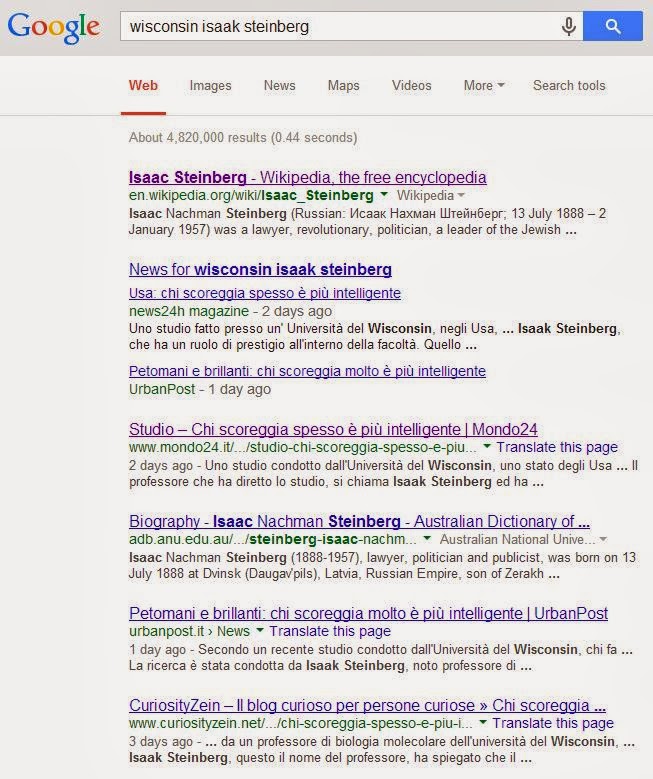
Task: Open Australian National Unive... source dropdown
Action: (523, 539)
